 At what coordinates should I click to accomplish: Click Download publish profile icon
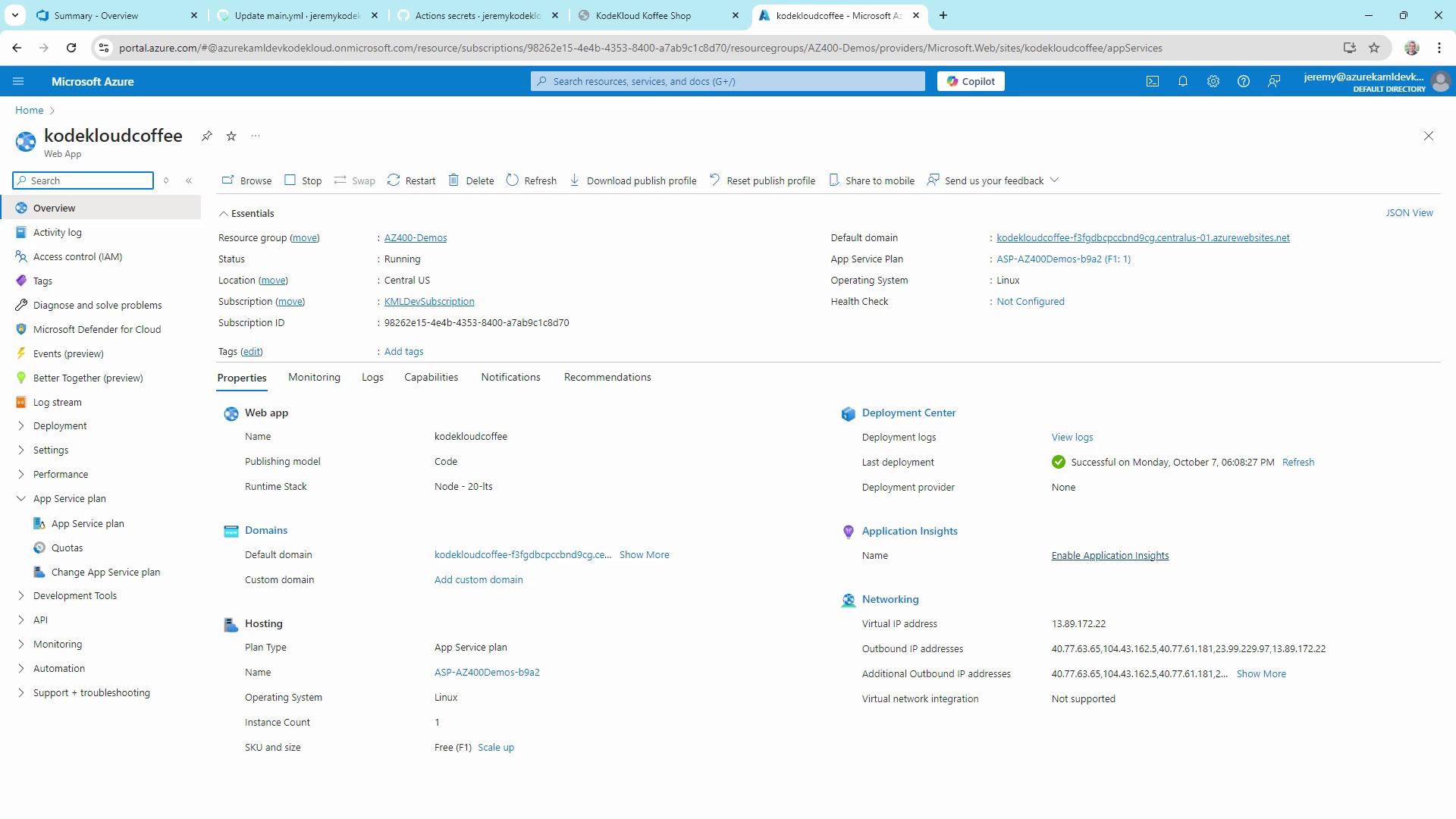point(575,180)
